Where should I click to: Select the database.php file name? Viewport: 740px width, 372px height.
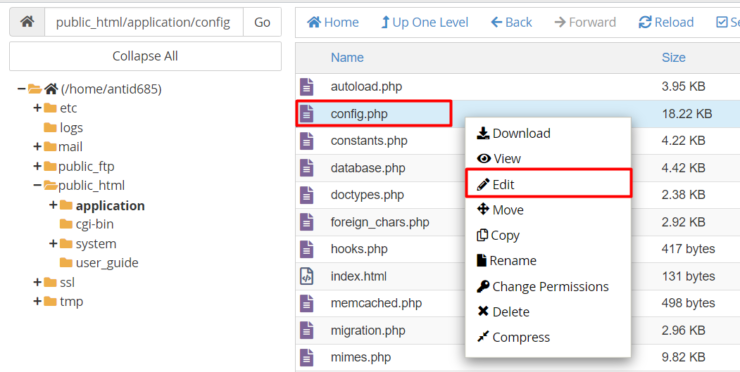coord(368,168)
